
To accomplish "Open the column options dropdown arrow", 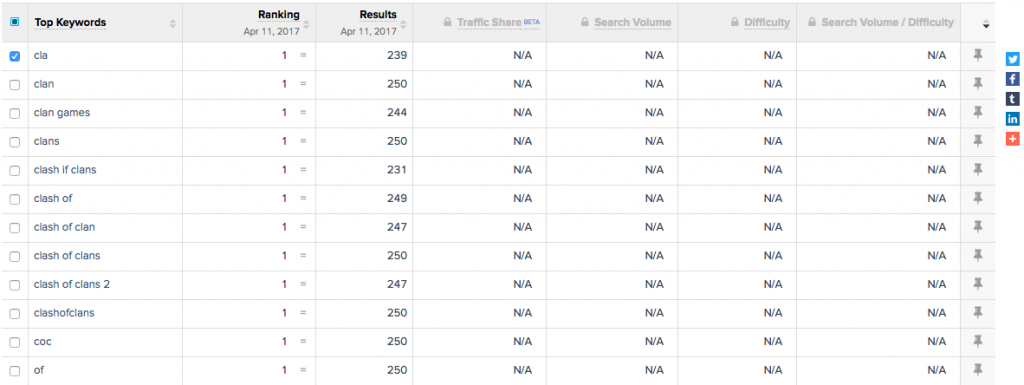I will click(x=985, y=25).
